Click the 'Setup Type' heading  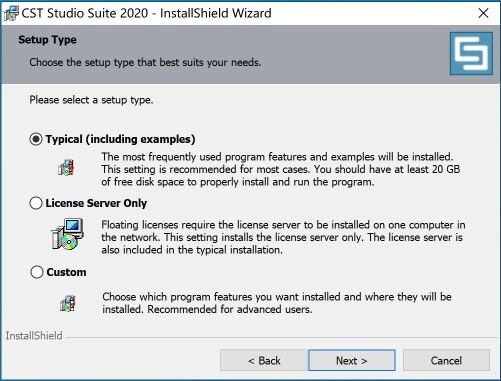[47, 40]
